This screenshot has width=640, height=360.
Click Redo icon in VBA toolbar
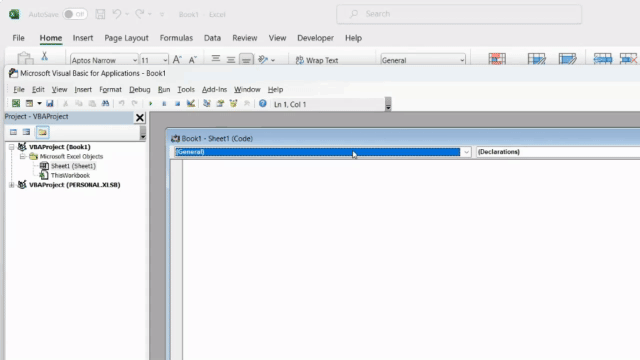[134, 104]
